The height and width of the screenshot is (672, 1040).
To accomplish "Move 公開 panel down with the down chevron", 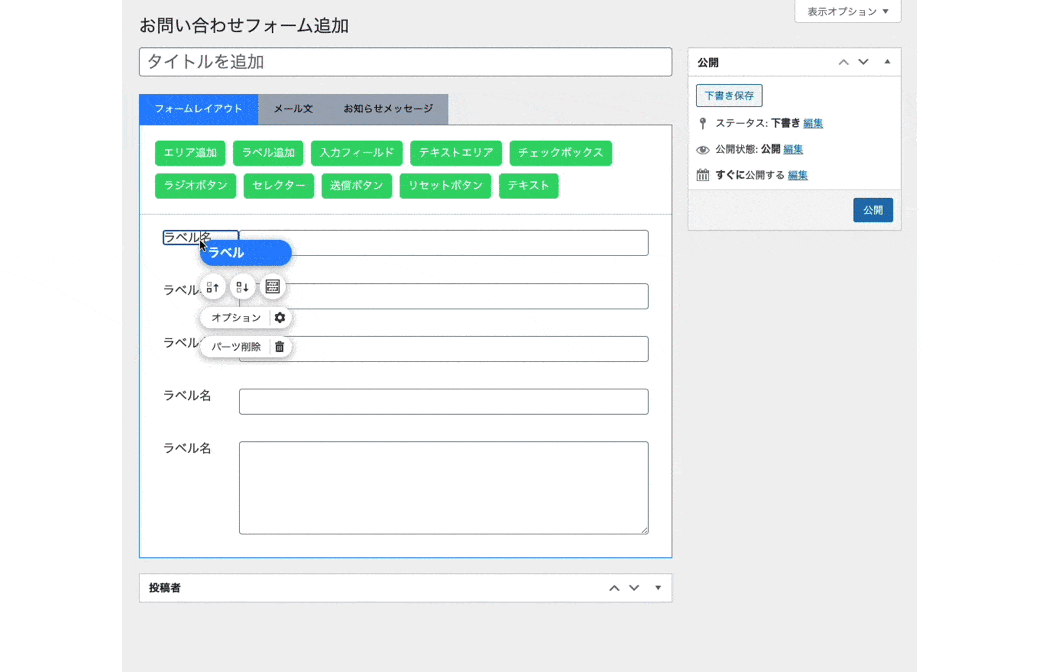I will (863, 62).
